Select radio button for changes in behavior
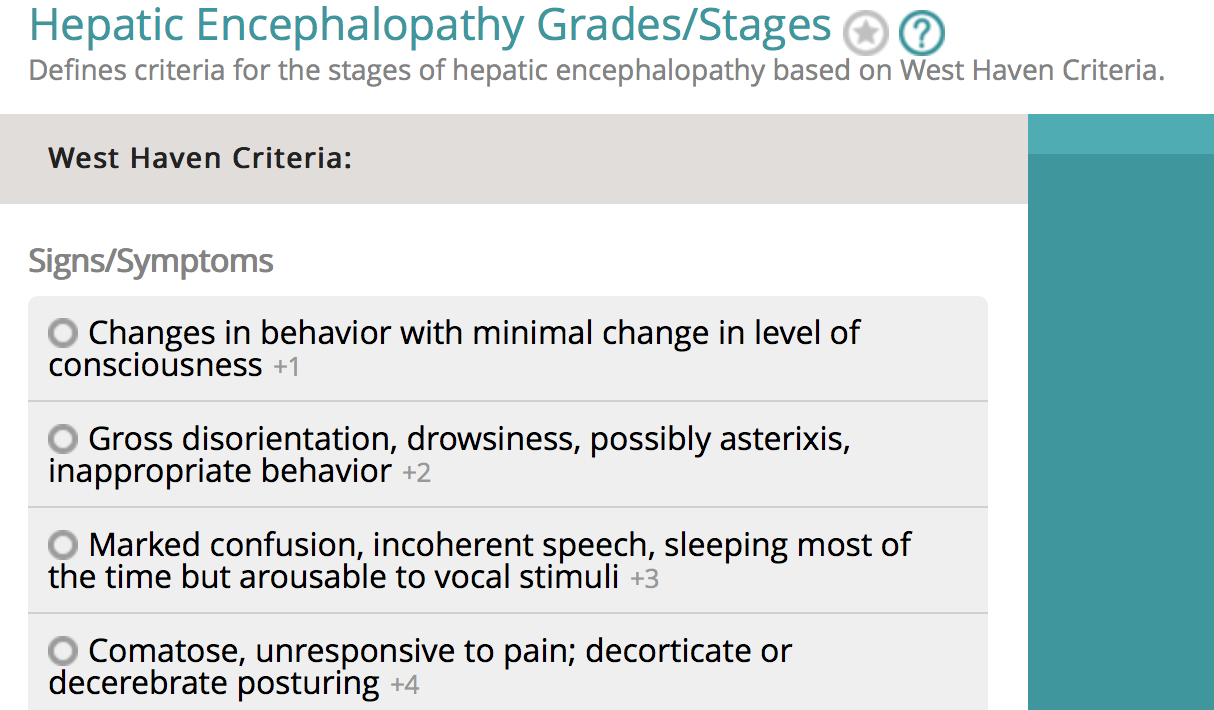The image size is (1214, 710). 63,332
